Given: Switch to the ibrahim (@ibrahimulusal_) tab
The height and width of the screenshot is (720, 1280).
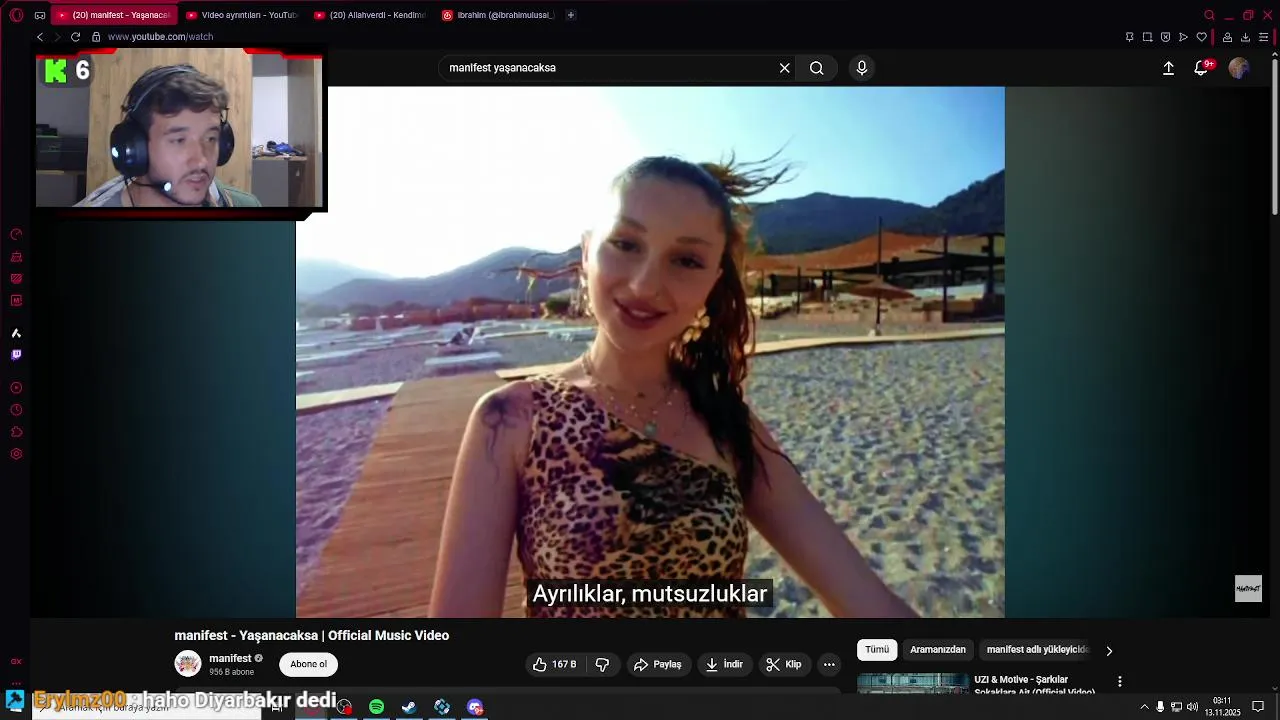Looking at the screenshot, I should pyautogui.click(x=497, y=15).
